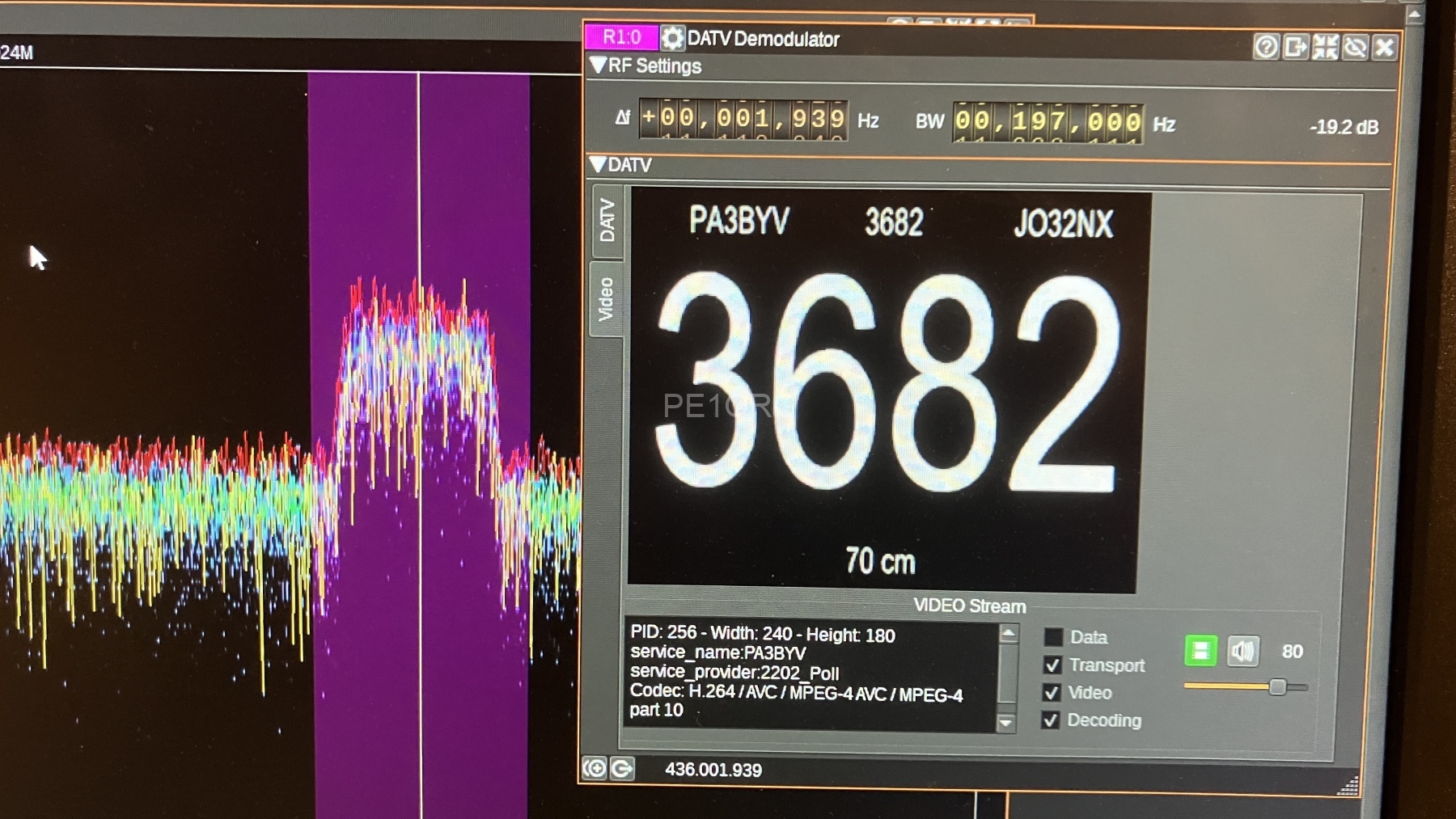This screenshot has width=1456, height=819.
Task: Uncheck the Transport checkbox
Action: pyautogui.click(x=1052, y=665)
